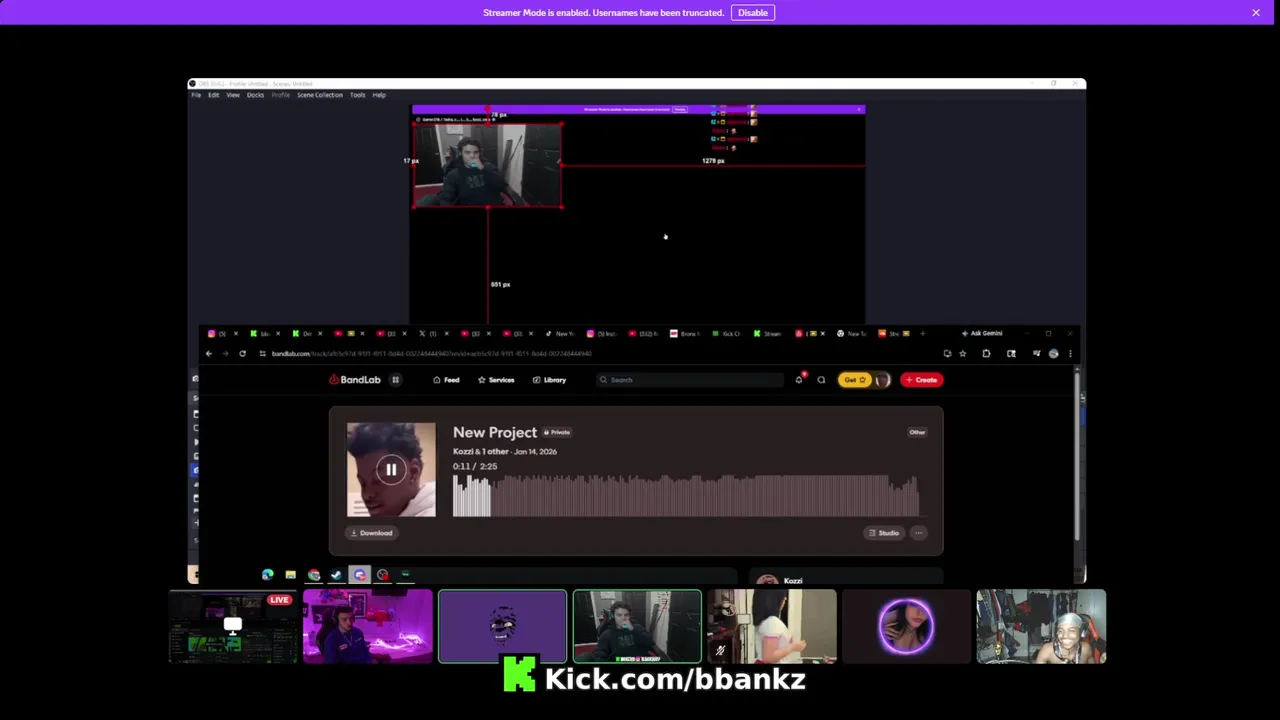Select webcam source in OBS preview

pos(488,165)
